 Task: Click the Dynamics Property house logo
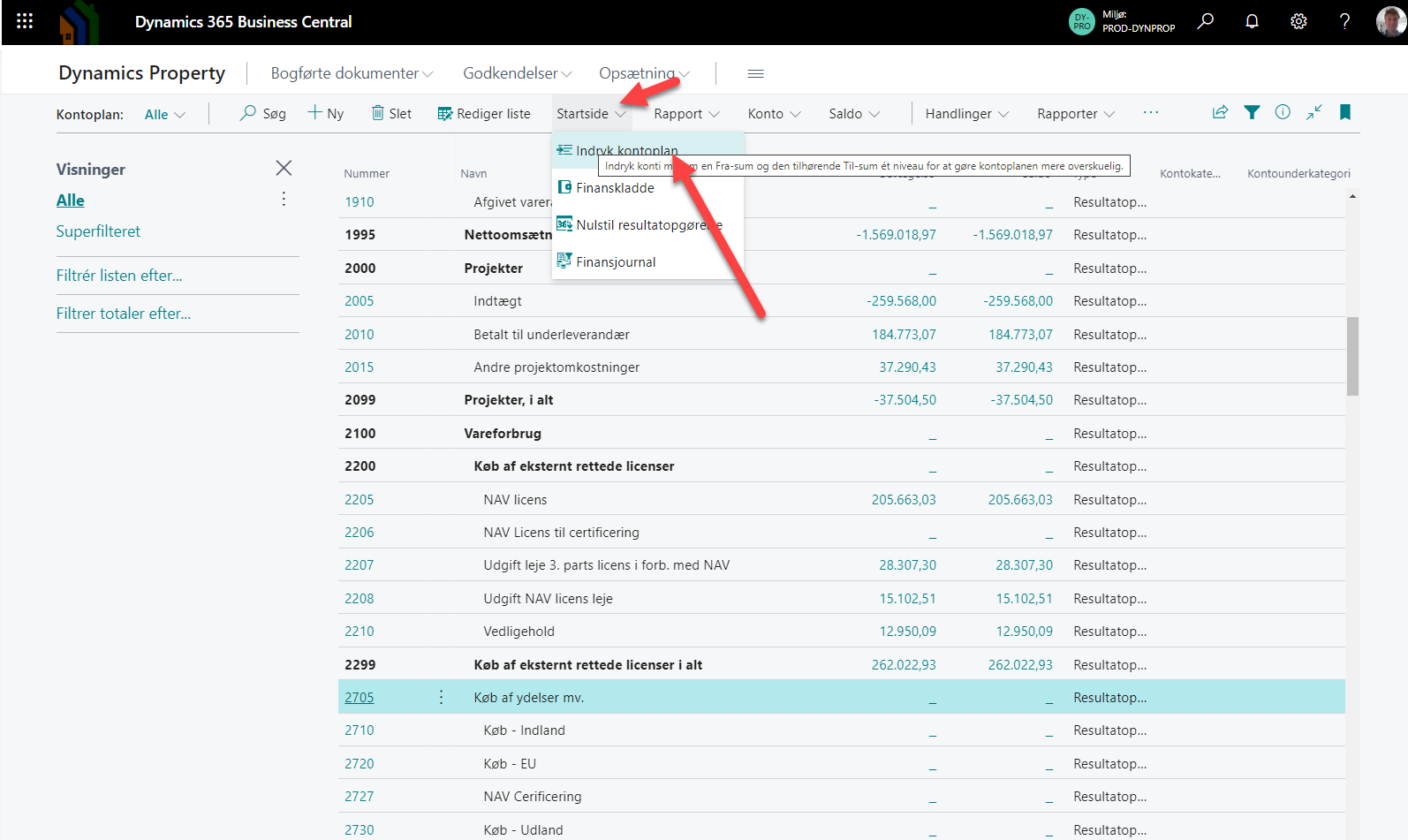(79, 23)
